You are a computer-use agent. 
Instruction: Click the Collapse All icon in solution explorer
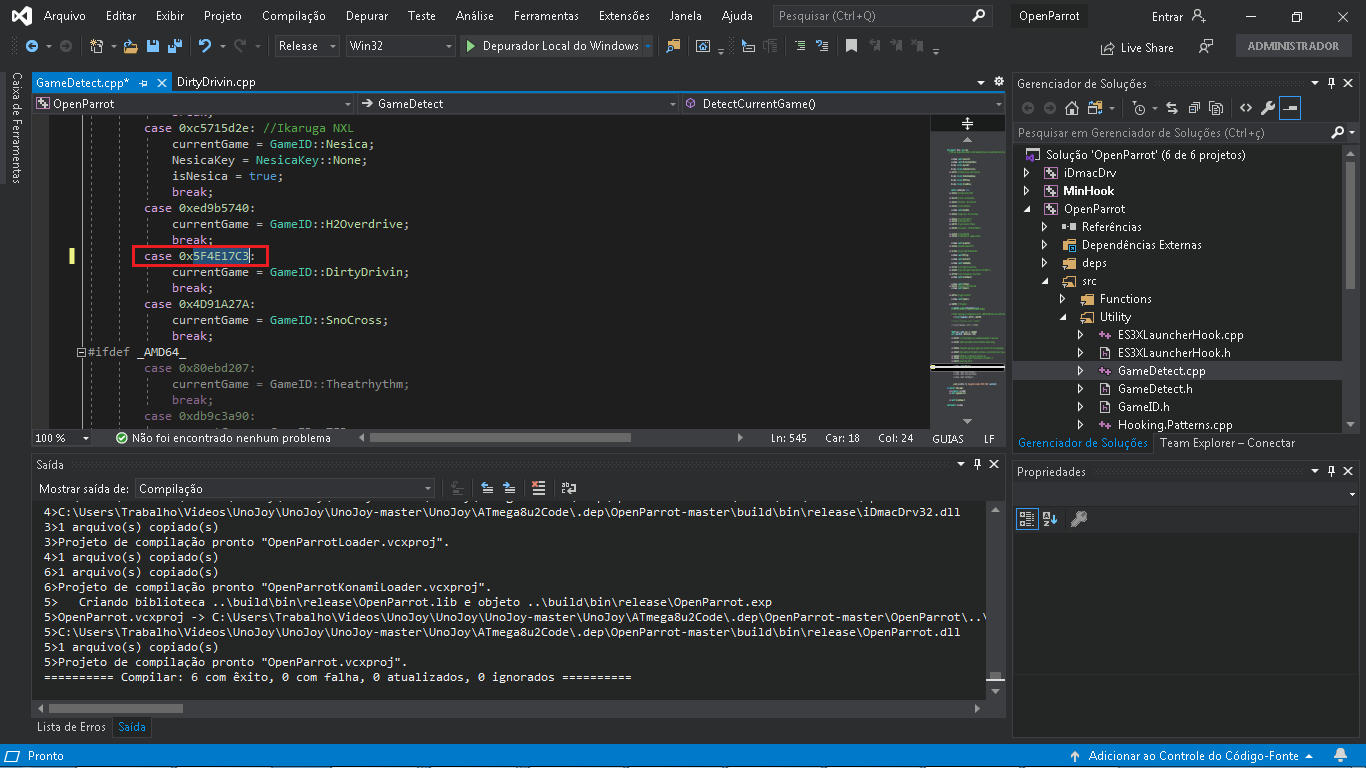1193,108
